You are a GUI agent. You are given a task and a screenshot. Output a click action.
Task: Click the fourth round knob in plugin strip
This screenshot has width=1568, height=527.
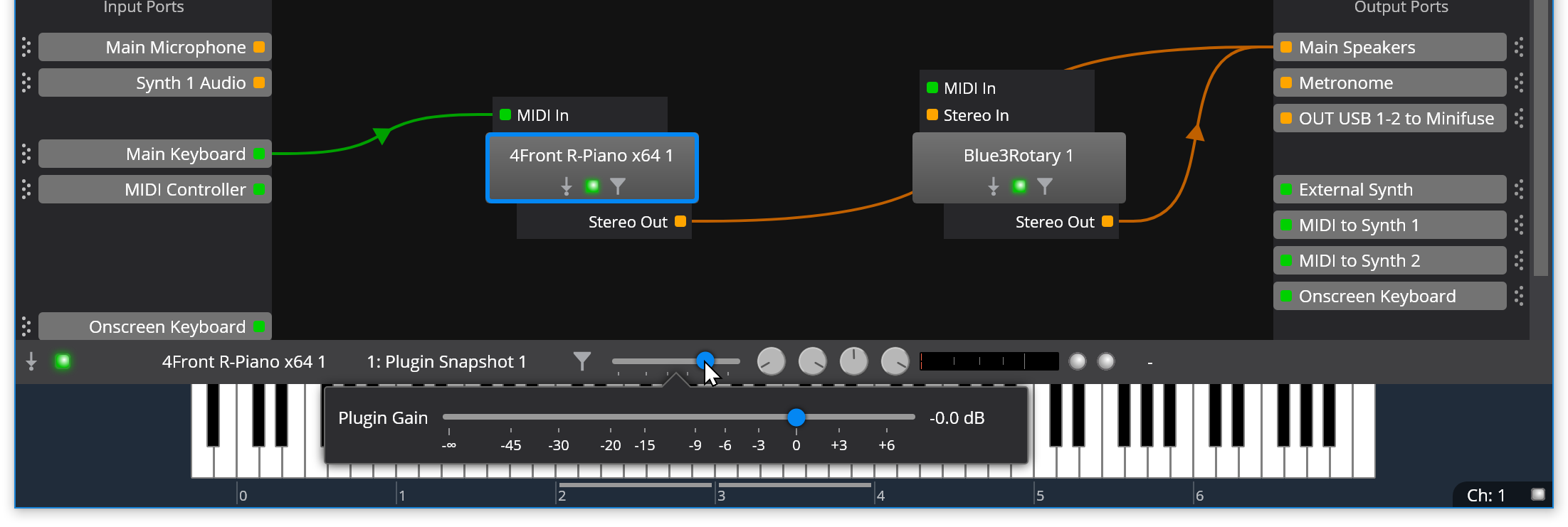[x=895, y=361]
